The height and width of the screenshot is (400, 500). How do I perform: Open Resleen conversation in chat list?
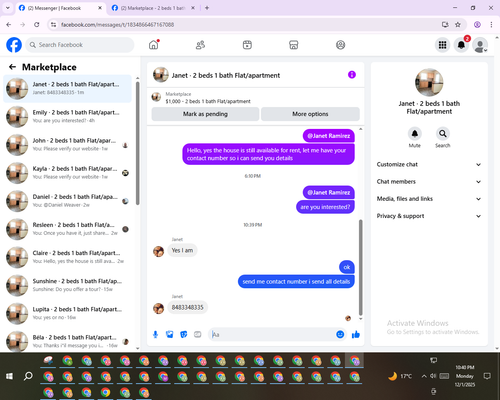coord(67,229)
